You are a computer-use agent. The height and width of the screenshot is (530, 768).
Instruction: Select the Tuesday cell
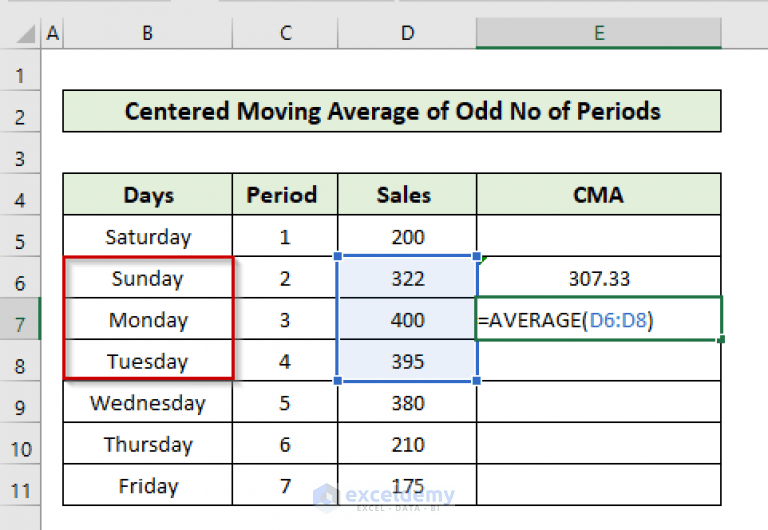coord(148,361)
